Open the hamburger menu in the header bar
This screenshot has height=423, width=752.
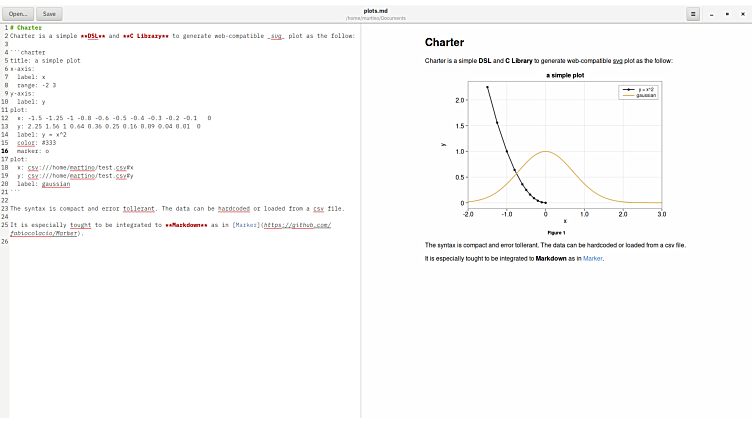coord(693,14)
